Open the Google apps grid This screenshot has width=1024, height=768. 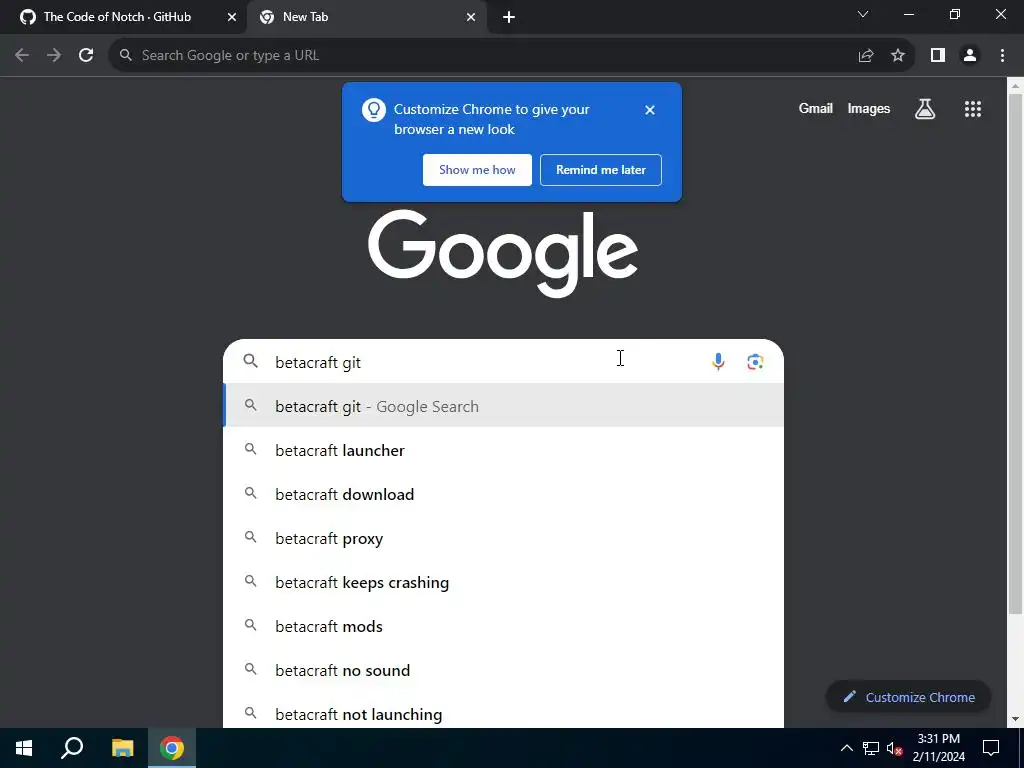[973, 109]
